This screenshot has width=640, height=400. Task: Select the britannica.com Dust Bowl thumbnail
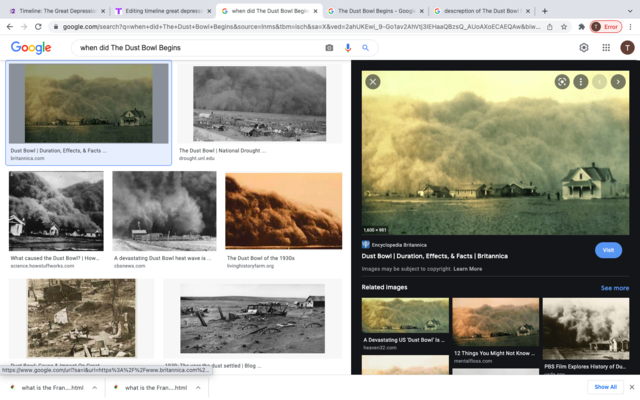pyautogui.click(x=89, y=103)
